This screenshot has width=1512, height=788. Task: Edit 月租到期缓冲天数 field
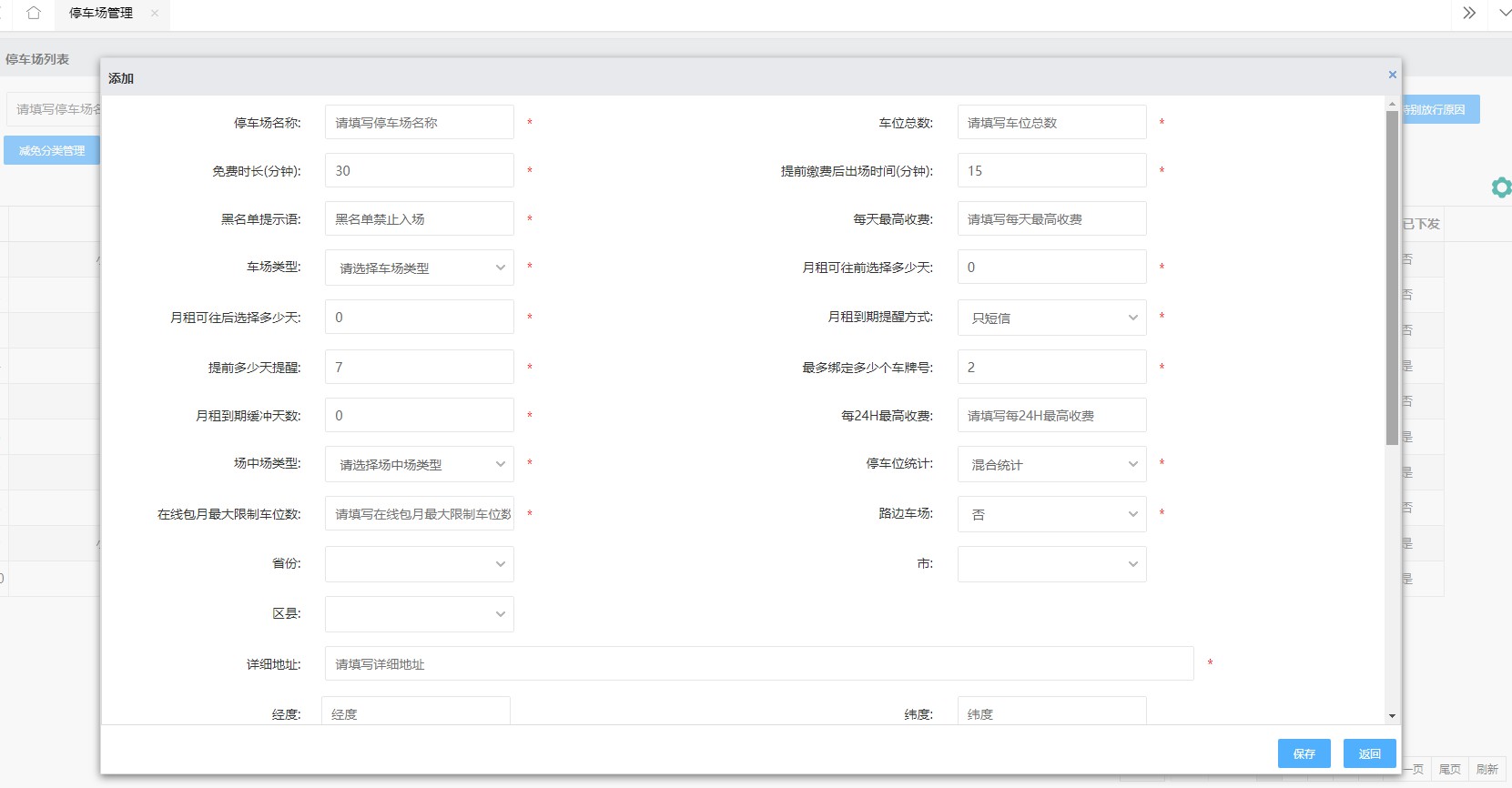(420, 415)
